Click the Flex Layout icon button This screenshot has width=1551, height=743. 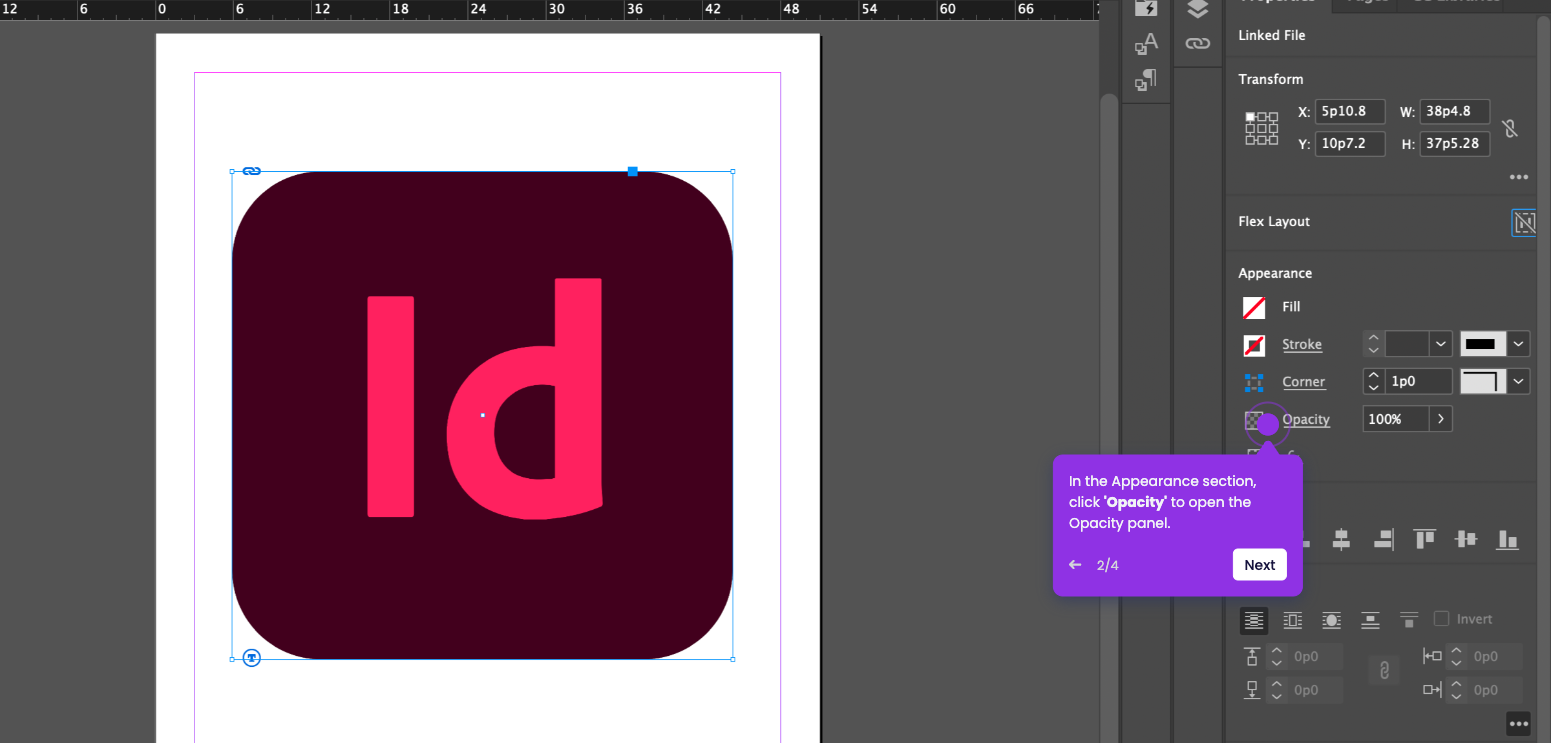click(1524, 222)
